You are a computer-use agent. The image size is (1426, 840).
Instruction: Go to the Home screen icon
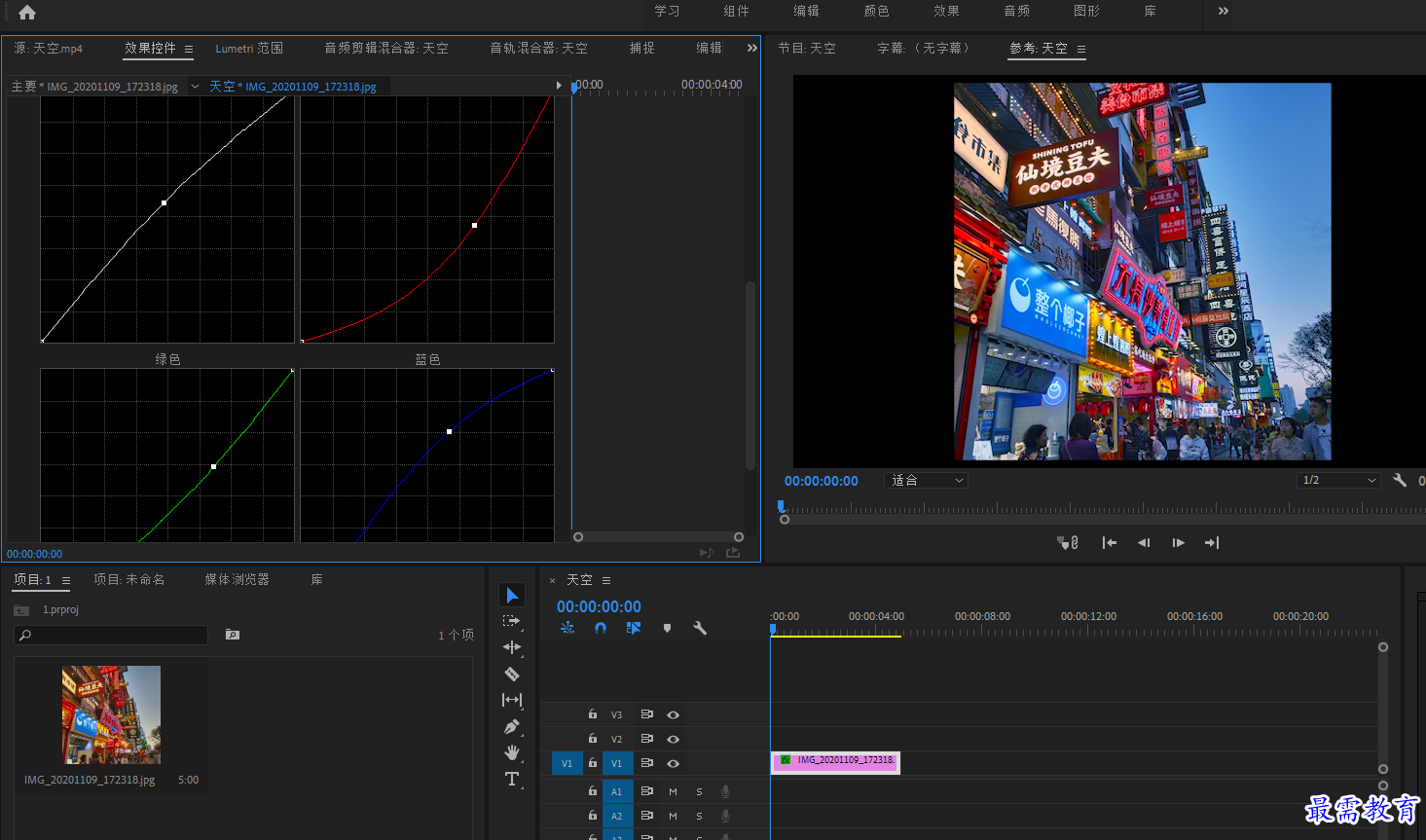[27, 13]
